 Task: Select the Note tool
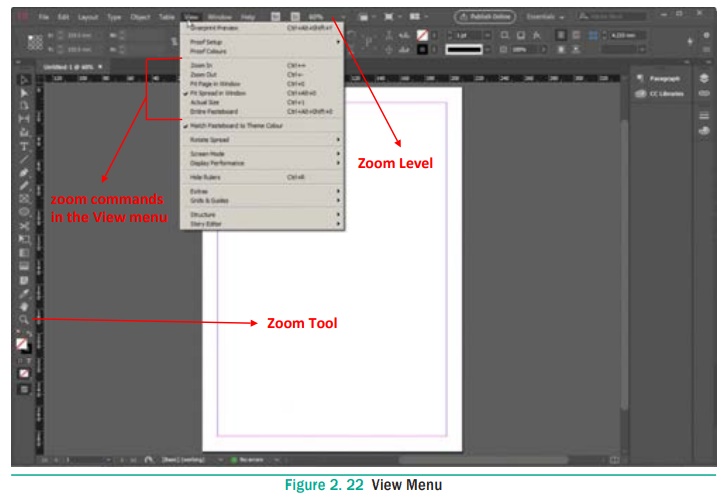coord(24,280)
